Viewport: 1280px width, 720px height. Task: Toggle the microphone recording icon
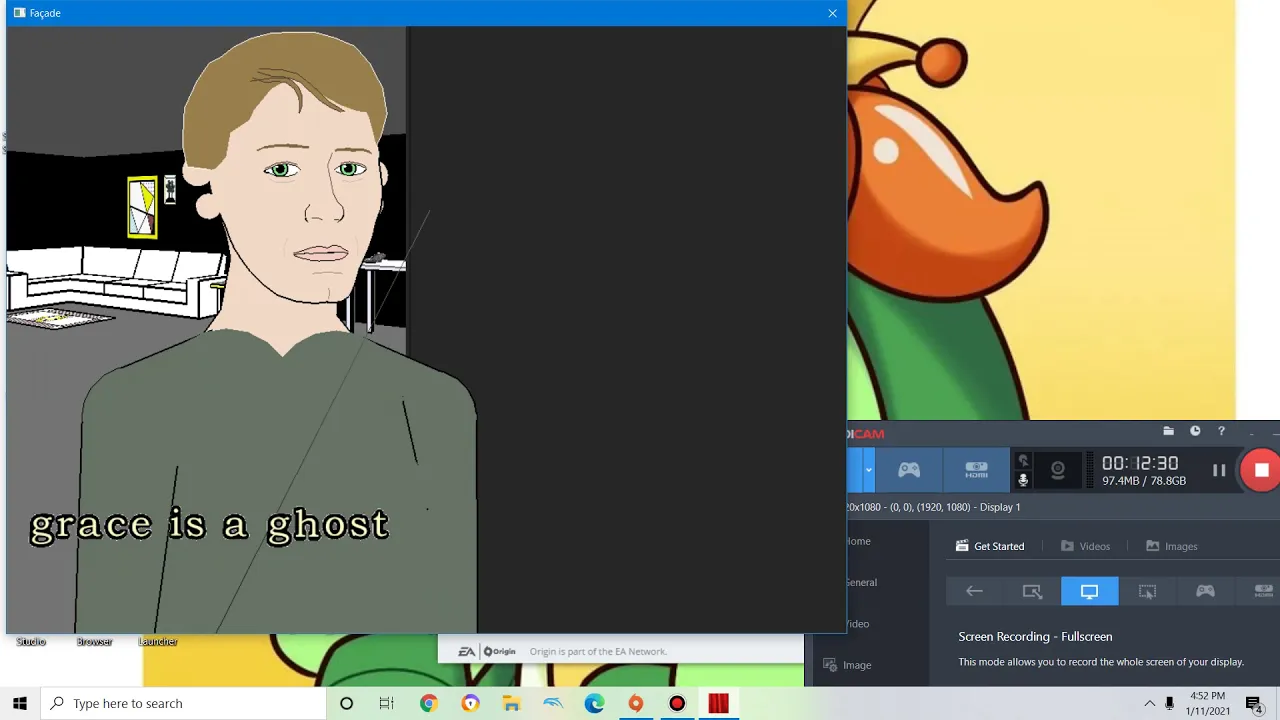(x=1022, y=480)
